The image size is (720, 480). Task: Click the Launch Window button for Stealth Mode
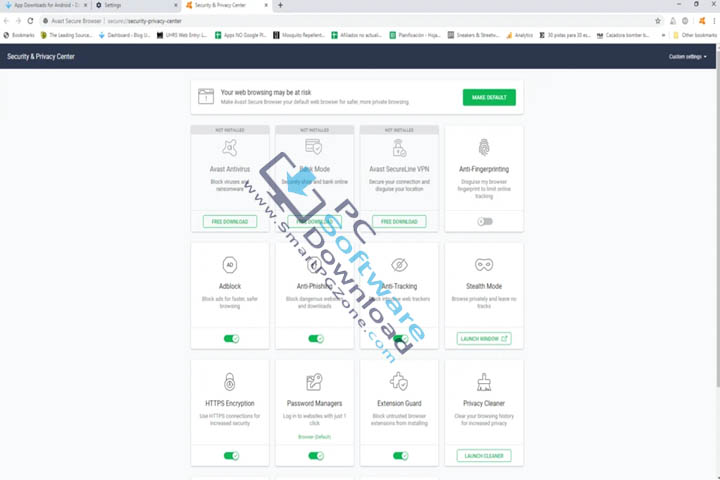pyautogui.click(x=484, y=339)
